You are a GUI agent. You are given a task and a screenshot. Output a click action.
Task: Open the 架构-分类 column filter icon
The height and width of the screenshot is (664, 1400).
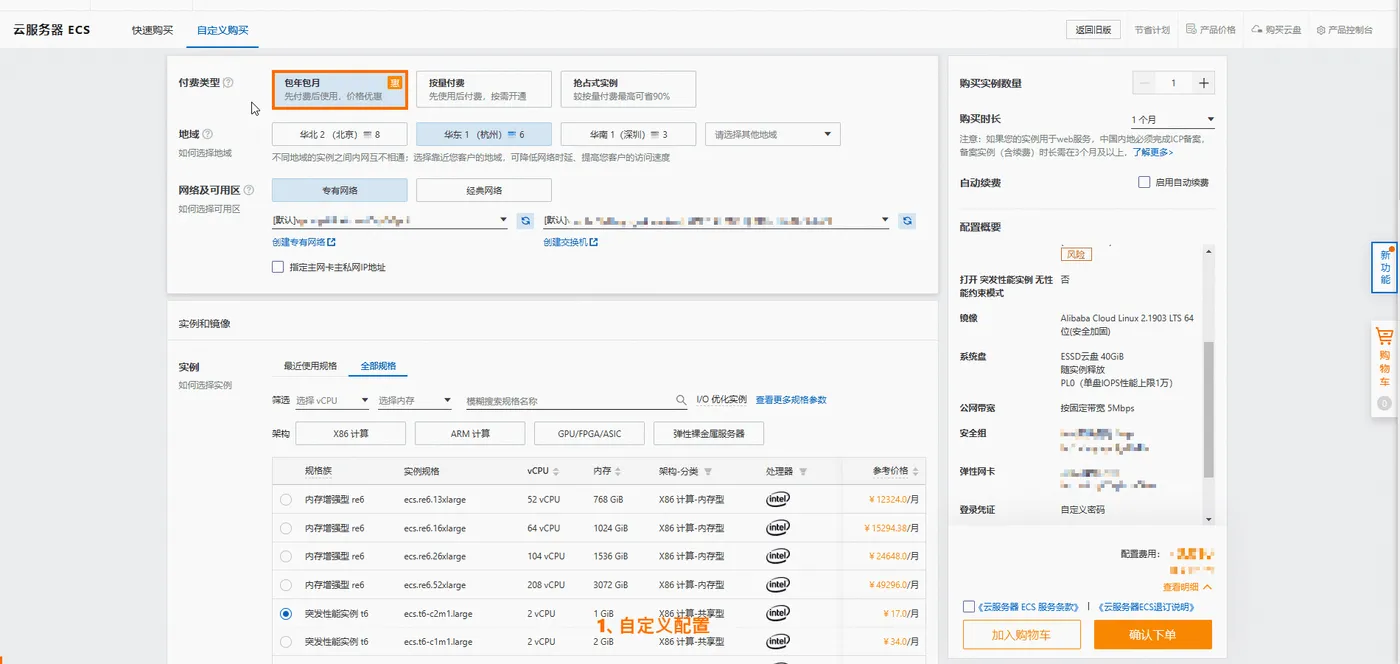[708, 472]
